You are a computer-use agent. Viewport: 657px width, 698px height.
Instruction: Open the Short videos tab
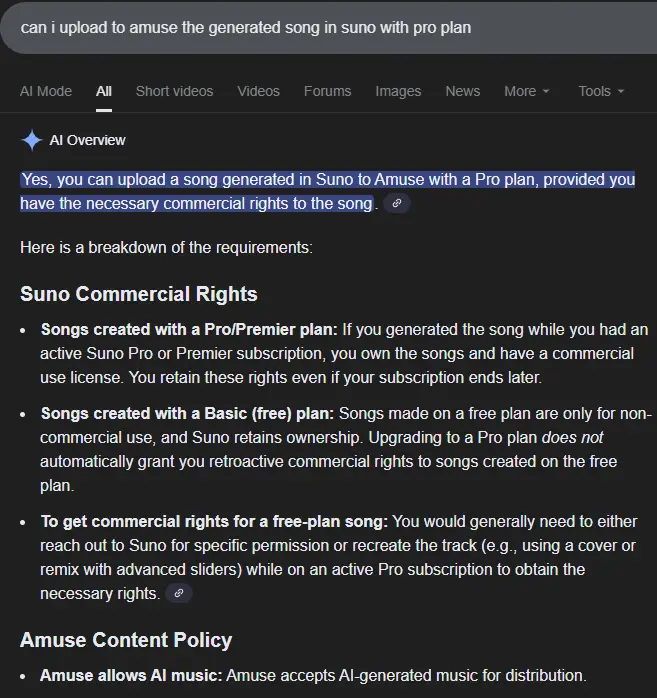pyautogui.click(x=174, y=91)
